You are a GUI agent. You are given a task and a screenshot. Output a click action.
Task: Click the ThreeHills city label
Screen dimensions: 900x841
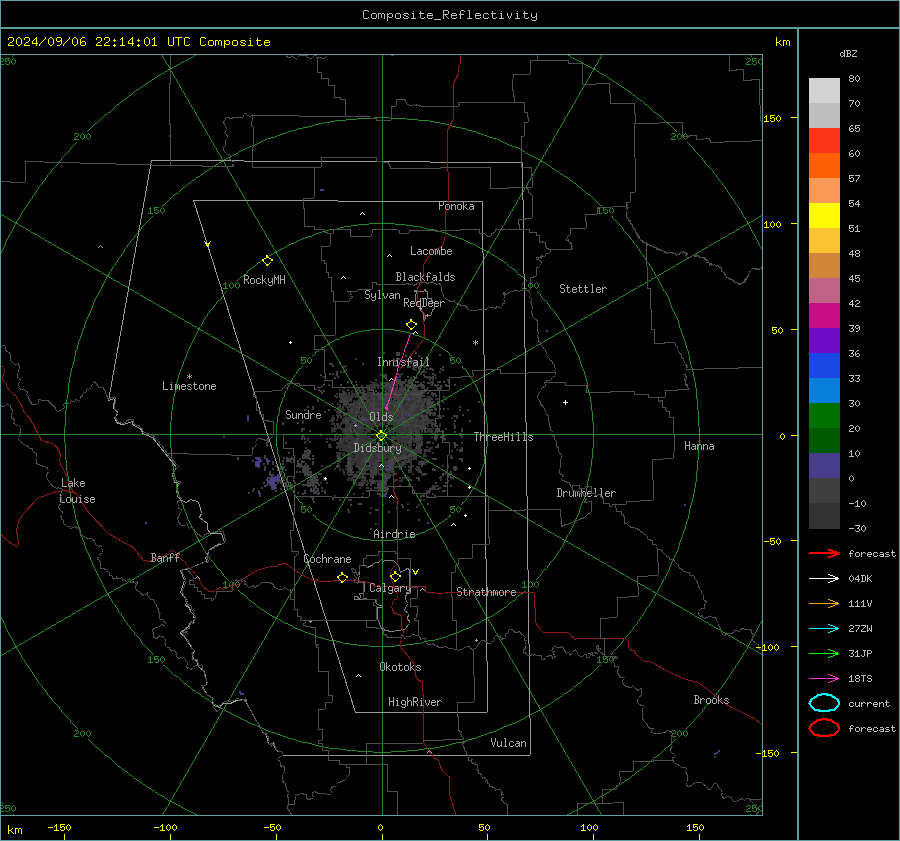503,437
